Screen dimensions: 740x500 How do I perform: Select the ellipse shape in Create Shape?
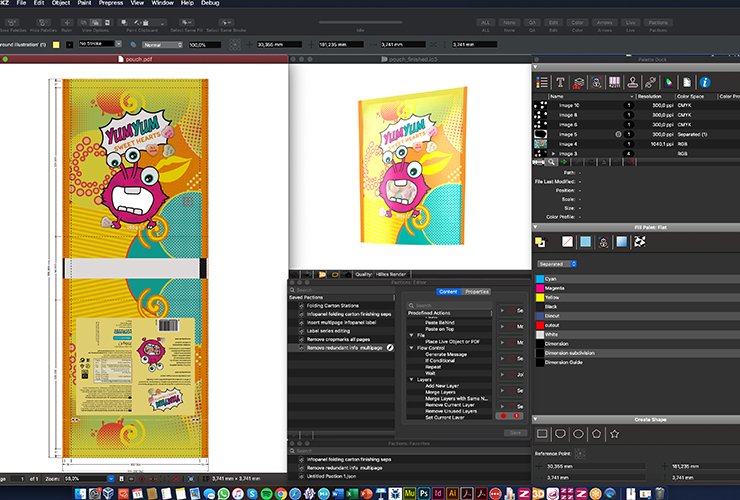tap(579, 434)
